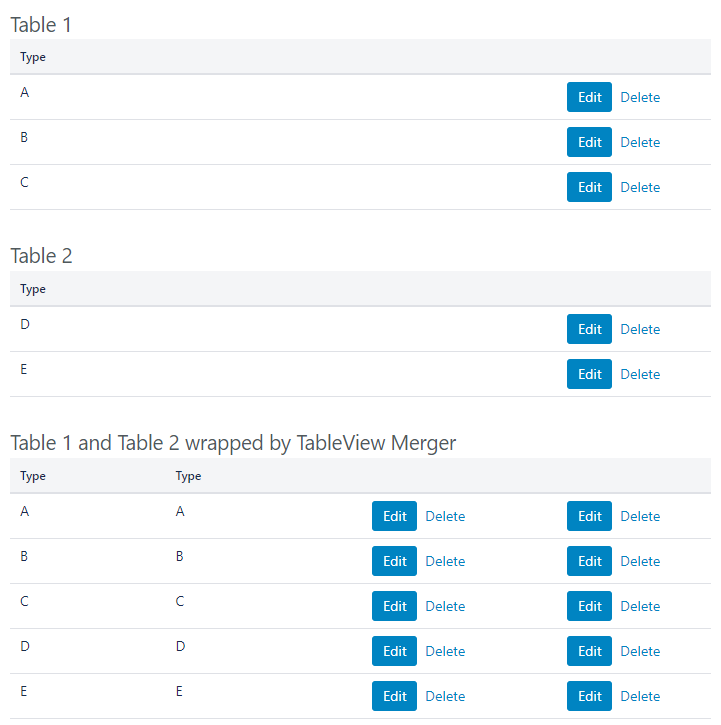Edit row C in Table 1
Viewport: 721px width, 725px height.
tap(589, 187)
